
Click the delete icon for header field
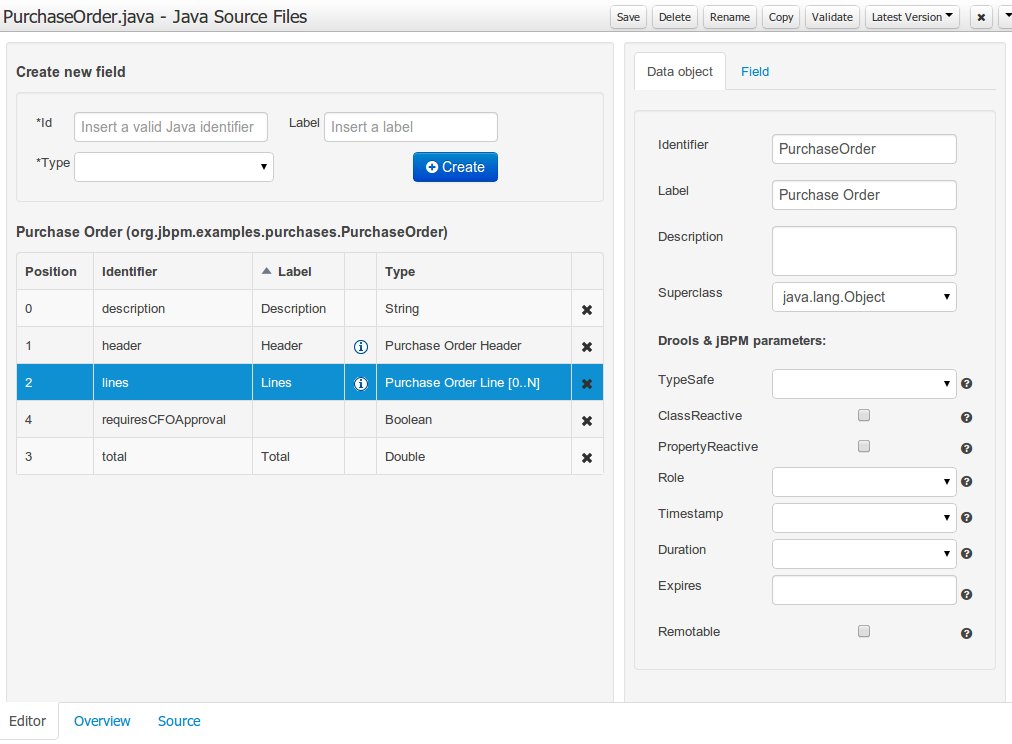pyautogui.click(x=587, y=347)
